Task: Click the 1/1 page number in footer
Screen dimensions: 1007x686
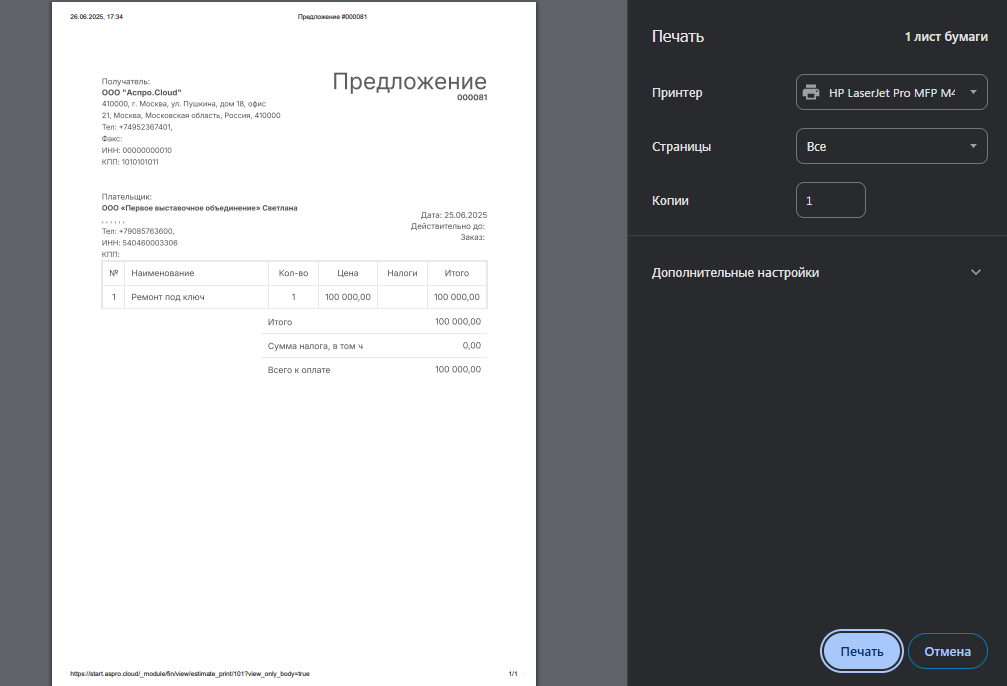Action: point(512,674)
